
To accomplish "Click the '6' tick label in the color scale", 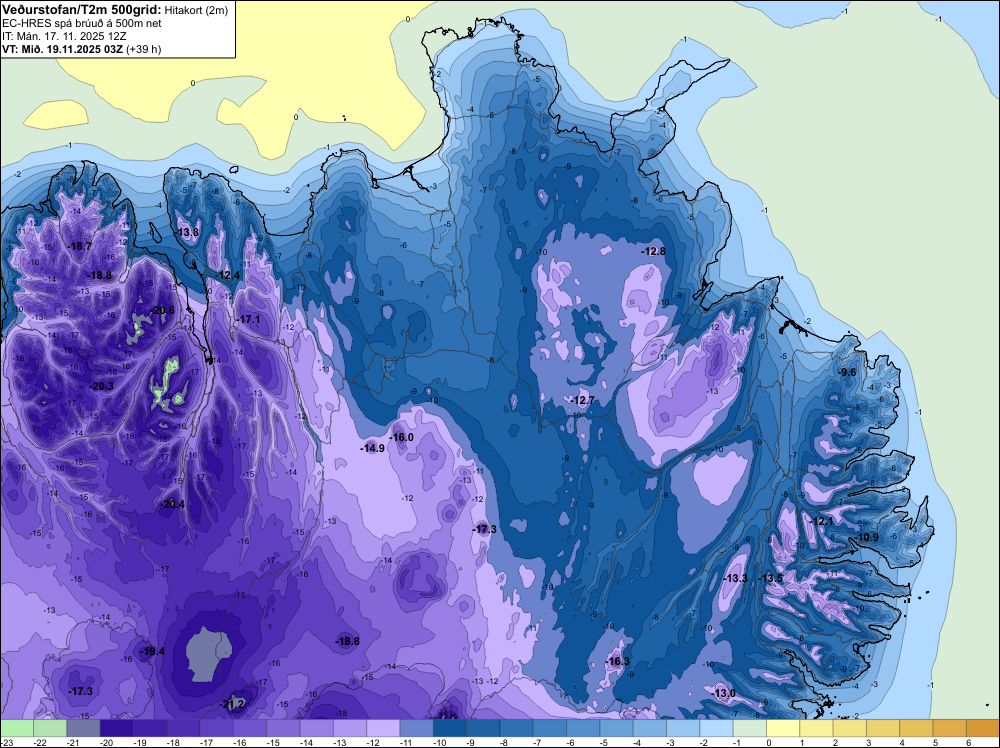I will click(x=968, y=742).
